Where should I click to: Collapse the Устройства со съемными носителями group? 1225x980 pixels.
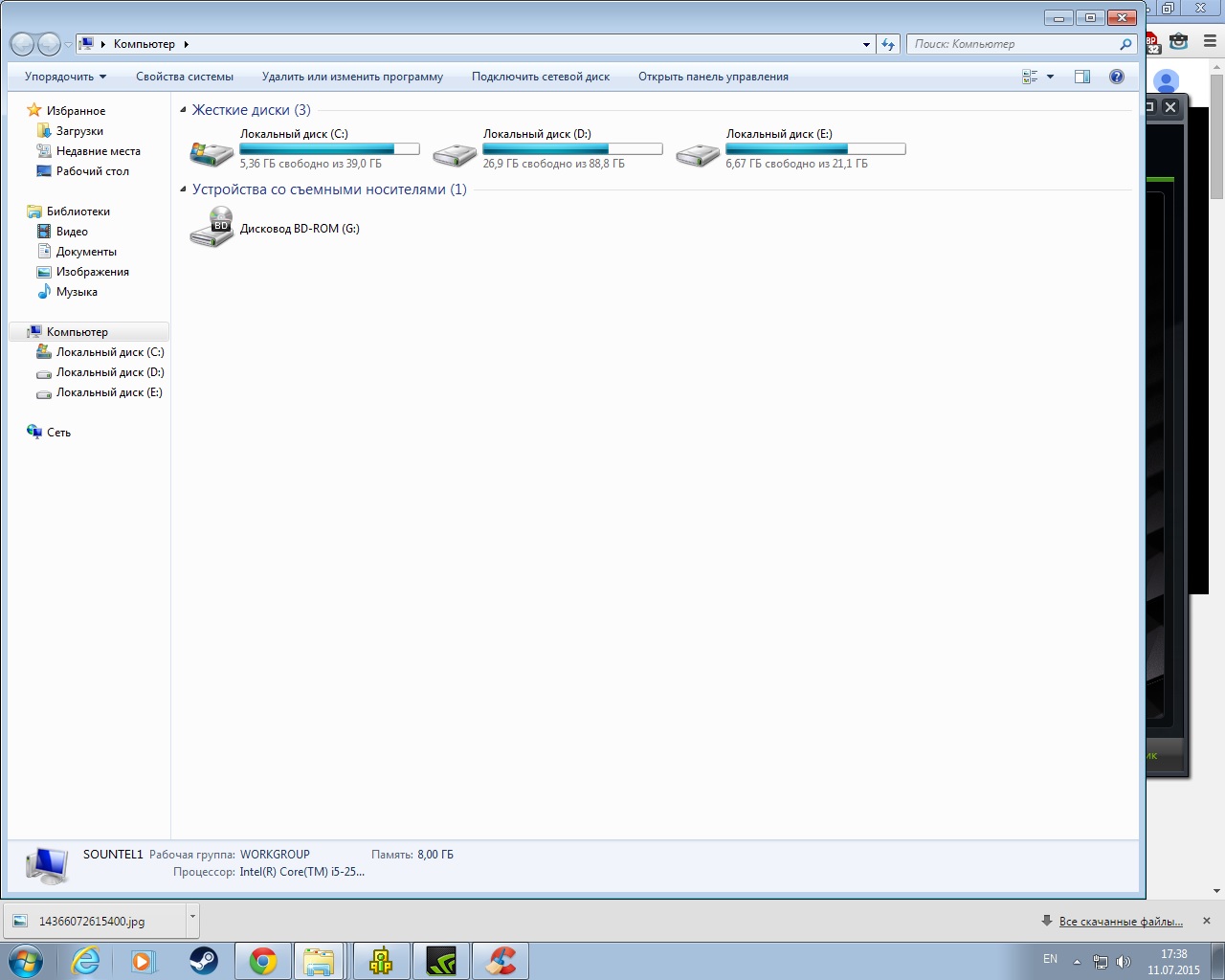183,189
